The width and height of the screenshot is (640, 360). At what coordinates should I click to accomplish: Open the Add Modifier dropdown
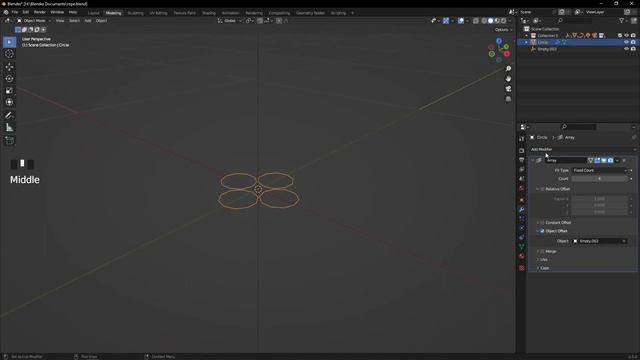(582, 149)
